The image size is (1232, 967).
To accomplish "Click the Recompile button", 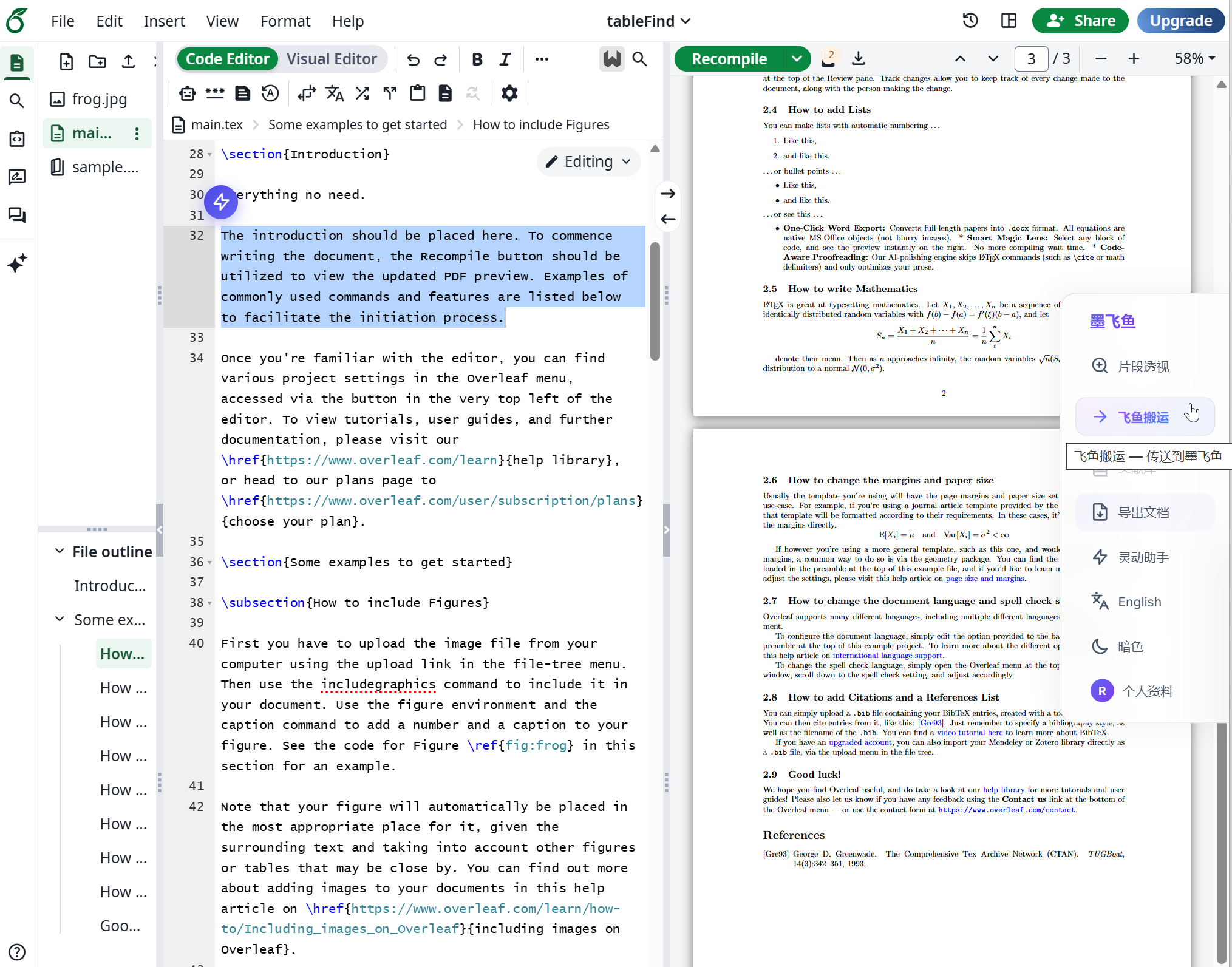I will [729, 59].
